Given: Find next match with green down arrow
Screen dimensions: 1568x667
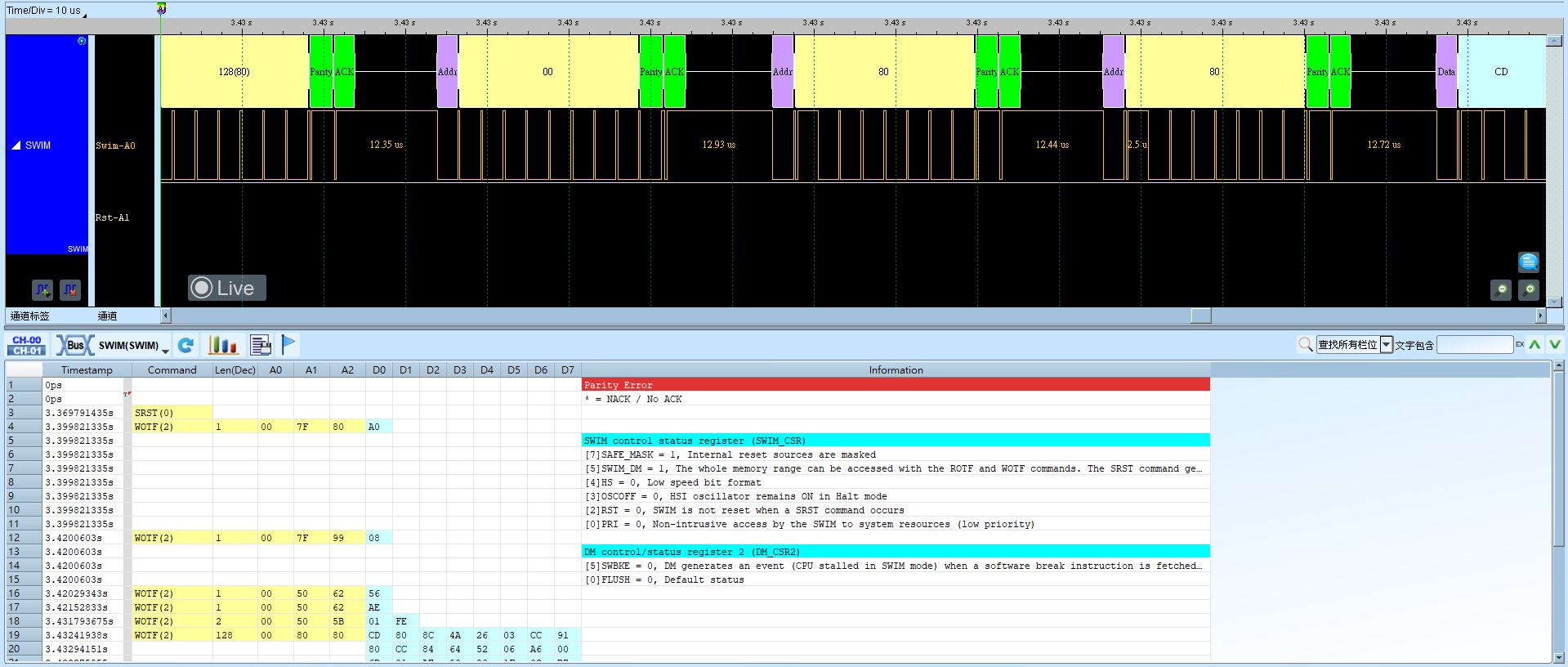Looking at the screenshot, I should (x=1555, y=345).
